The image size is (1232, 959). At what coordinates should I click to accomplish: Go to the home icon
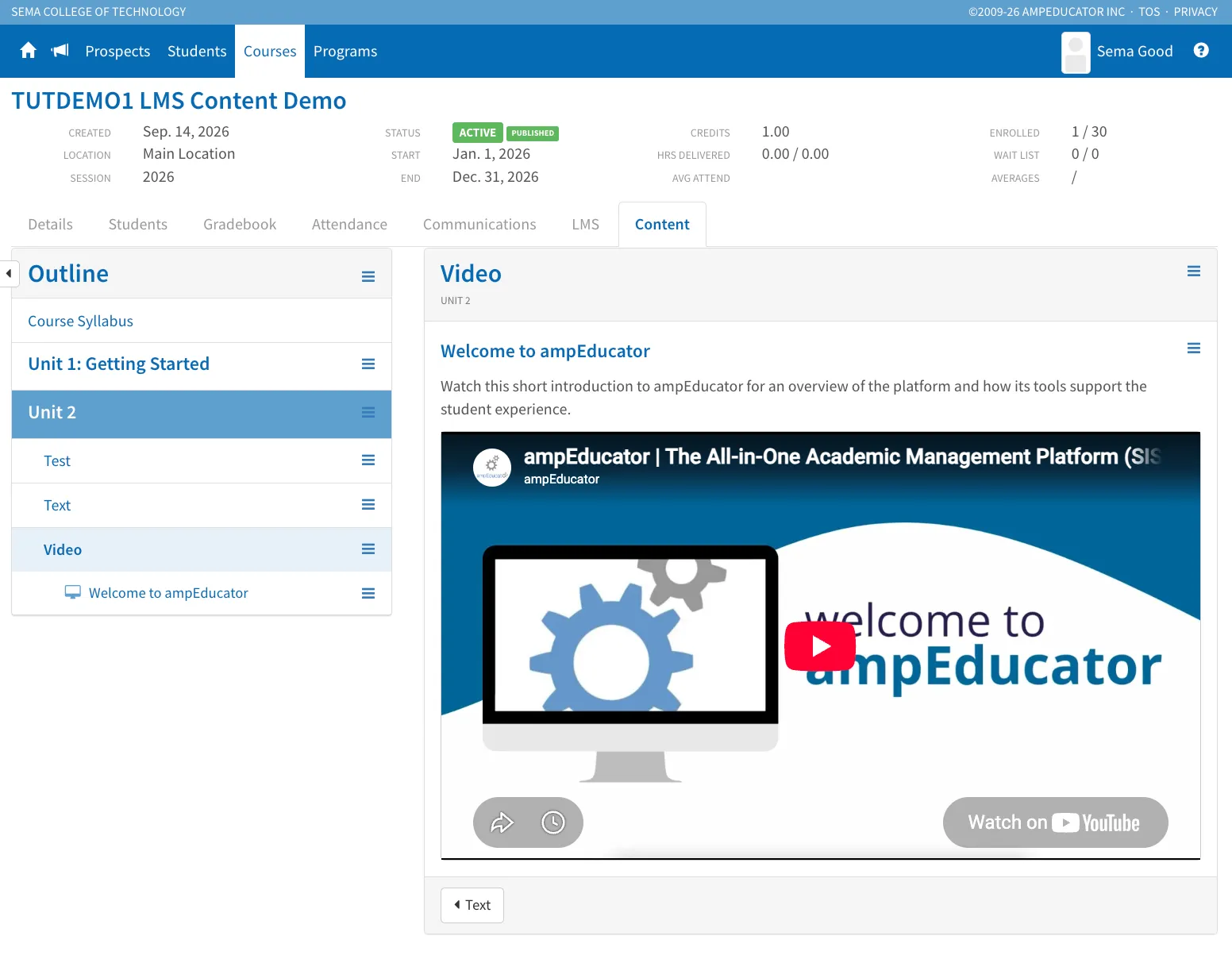click(x=29, y=51)
